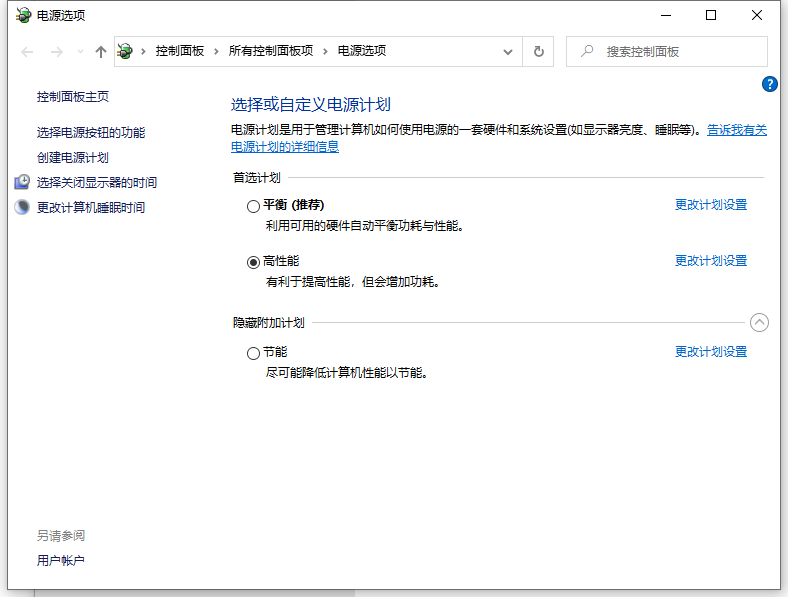Open 更改计划设置 for 高性能 plan
This screenshot has width=788, height=597.
pos(710,261)
